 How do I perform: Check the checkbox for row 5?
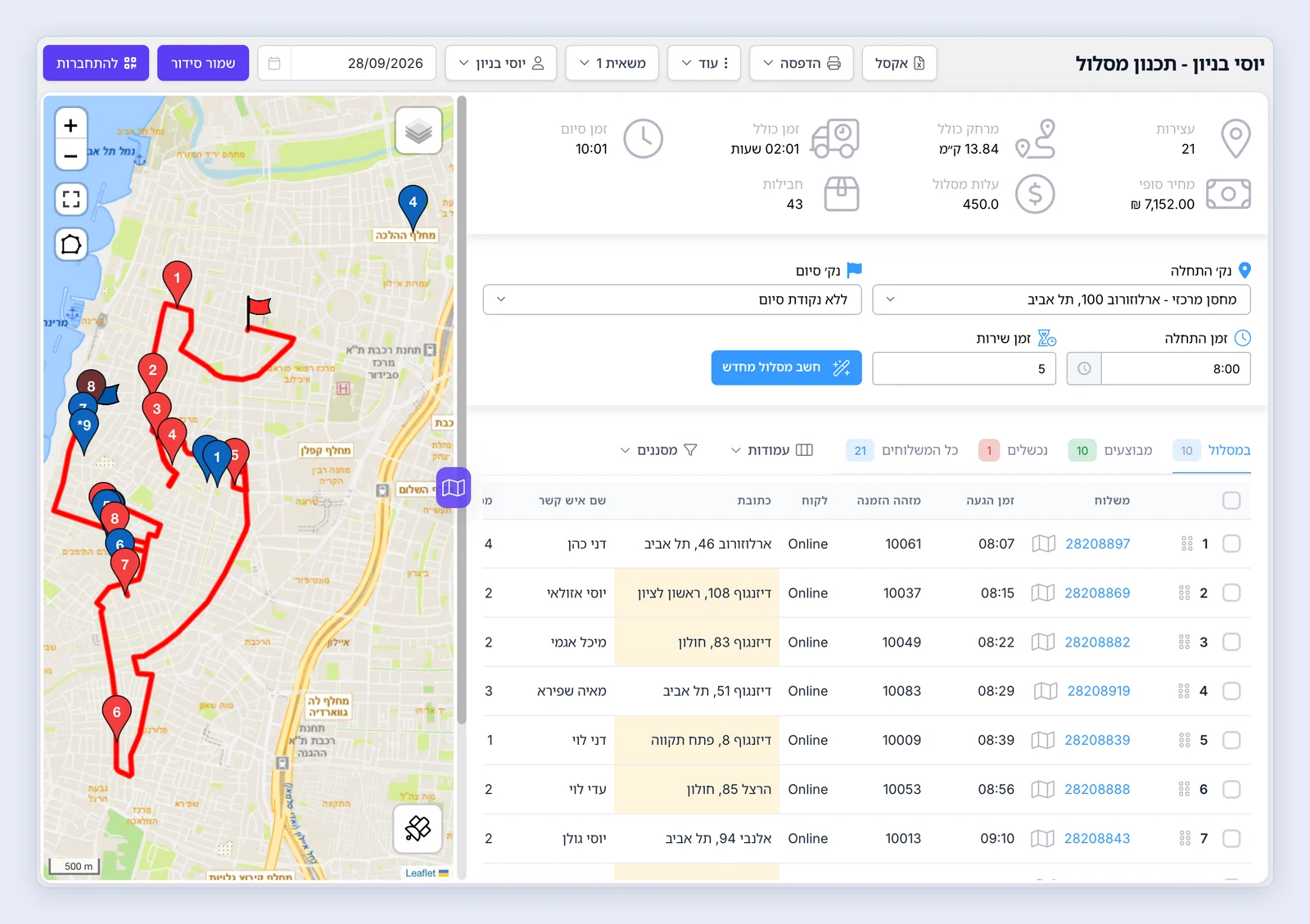(x=1231, y=740)
